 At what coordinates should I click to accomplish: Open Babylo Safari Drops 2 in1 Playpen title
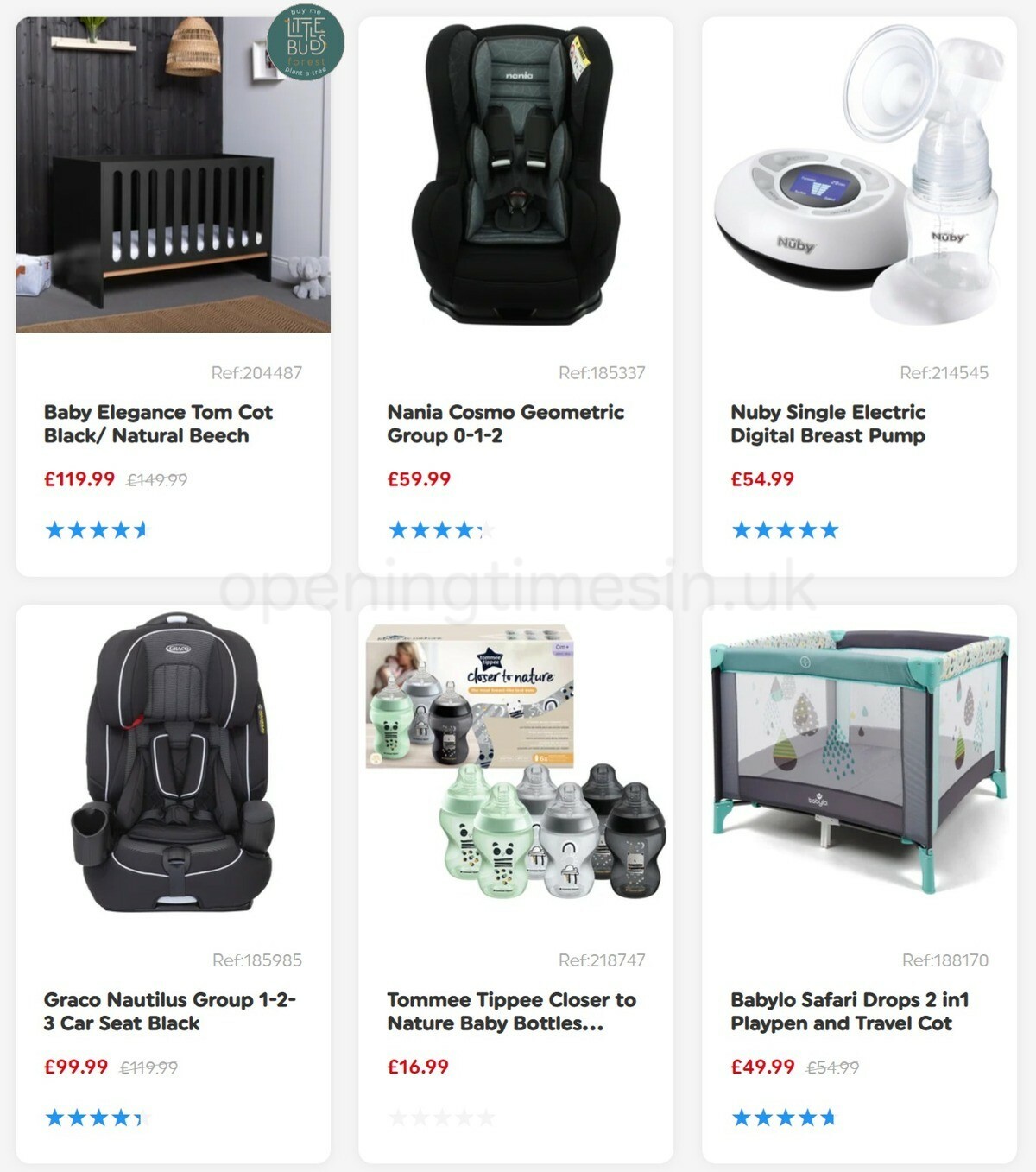850,1011
